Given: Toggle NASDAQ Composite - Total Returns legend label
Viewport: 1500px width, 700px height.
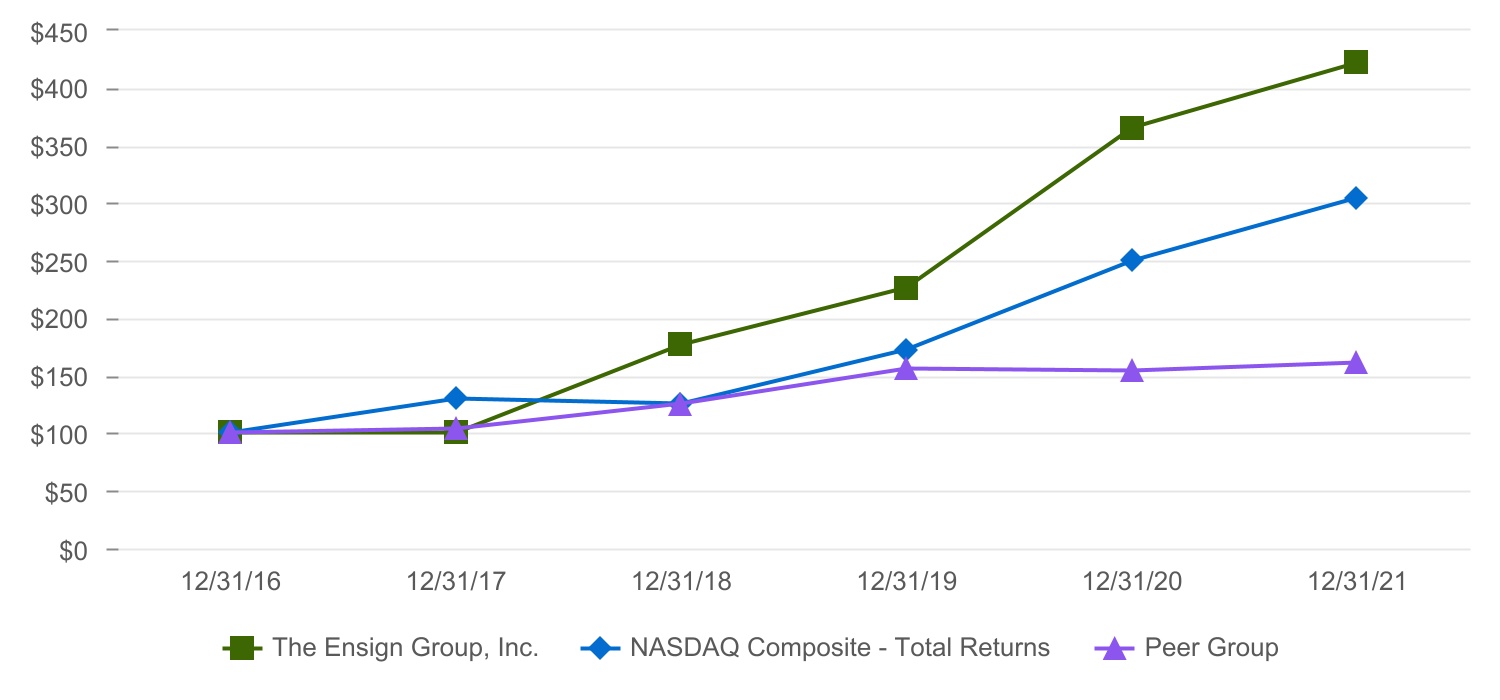Looking at the screenshot, I should coord(840,648).
